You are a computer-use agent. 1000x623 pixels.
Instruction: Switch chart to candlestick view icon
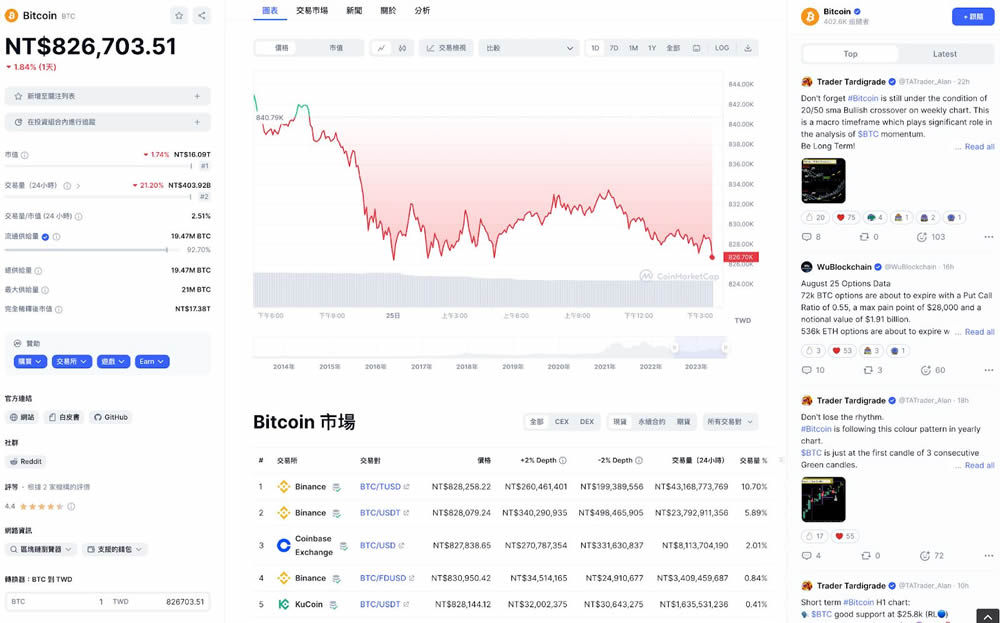[402, 48]
